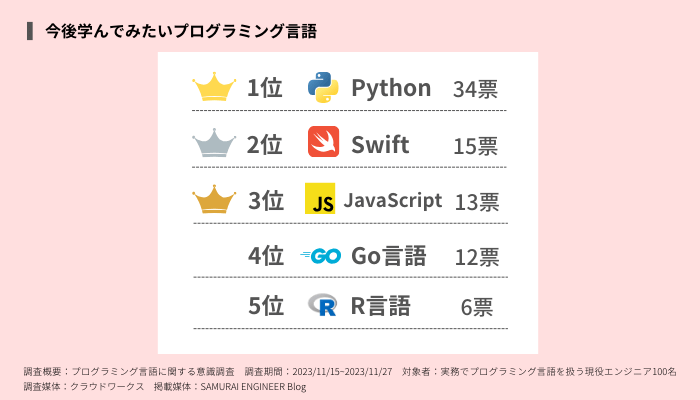Viewport: 700px width, 400px height.
Task: Click the 34票 vote count
Action: tap(475, 89)
